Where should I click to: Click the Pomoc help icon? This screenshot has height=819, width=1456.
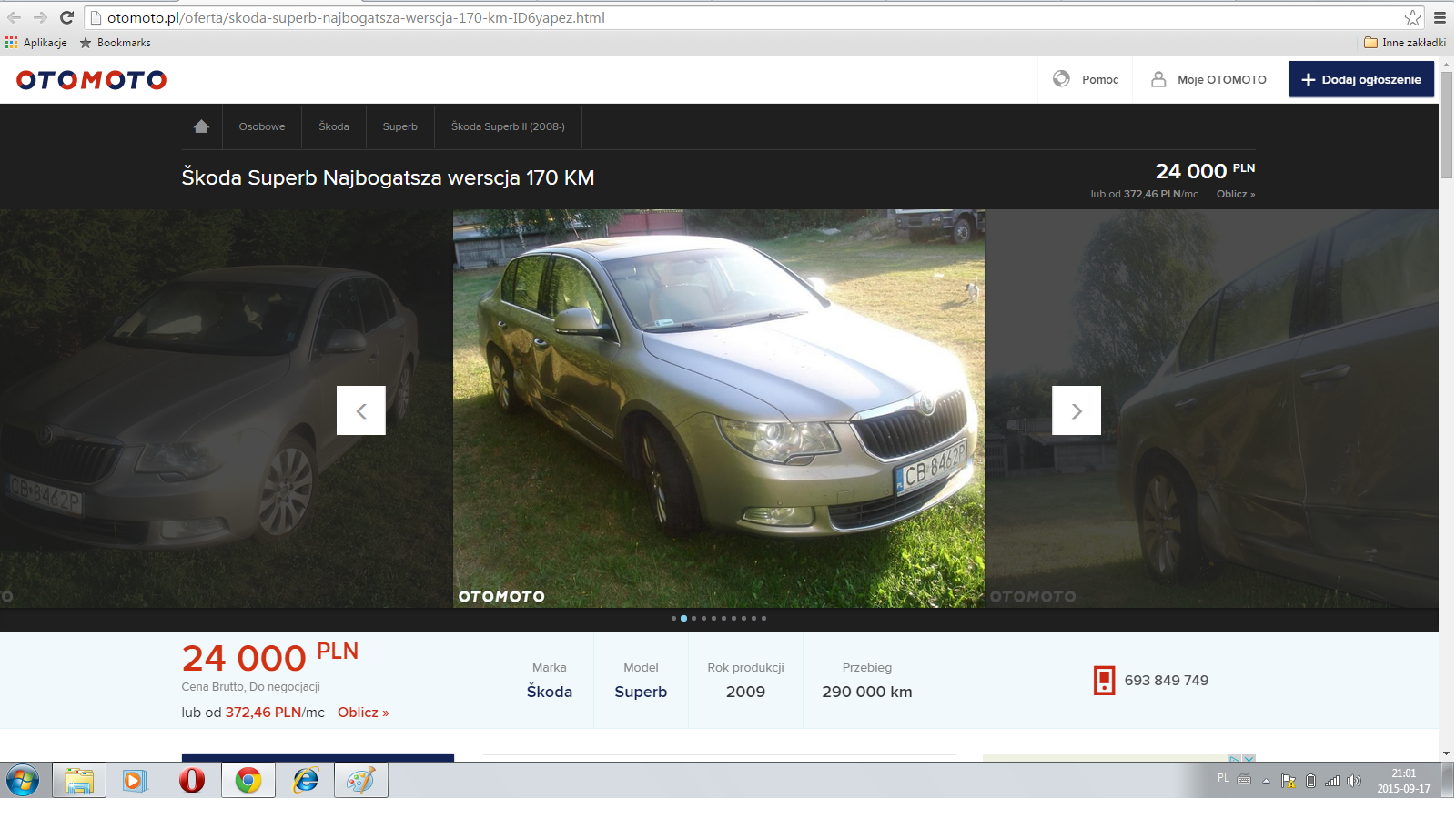(1061, 79)
